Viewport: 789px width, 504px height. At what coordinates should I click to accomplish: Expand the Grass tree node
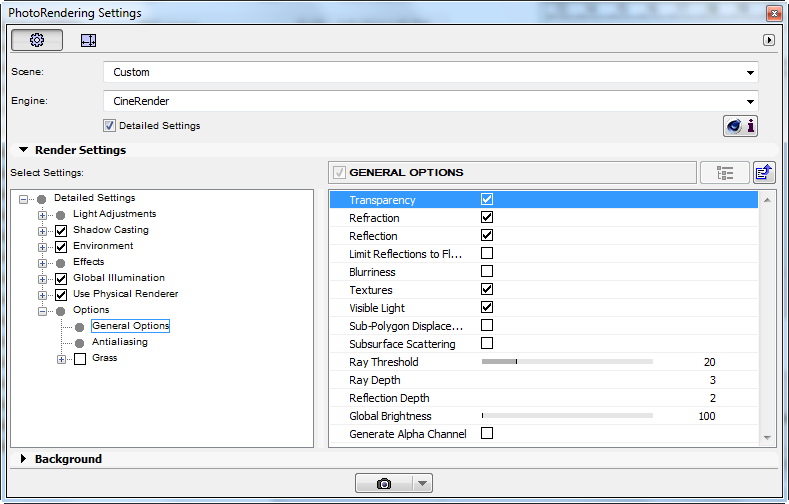pos(61,359)
